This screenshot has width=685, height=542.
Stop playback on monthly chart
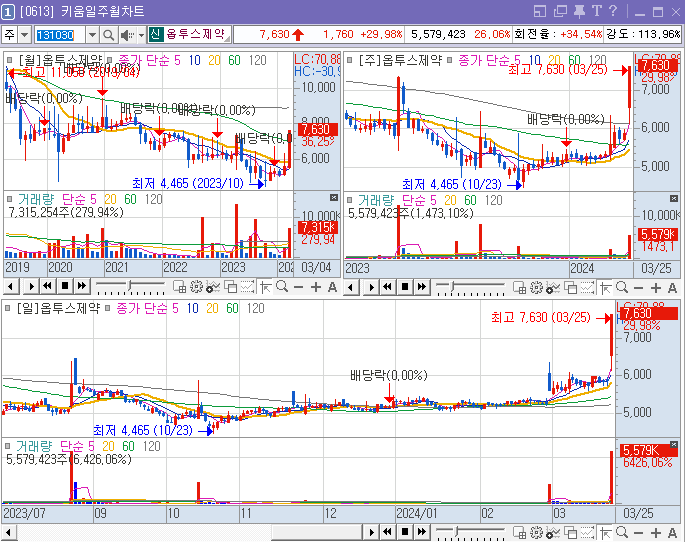click(65, 287)
